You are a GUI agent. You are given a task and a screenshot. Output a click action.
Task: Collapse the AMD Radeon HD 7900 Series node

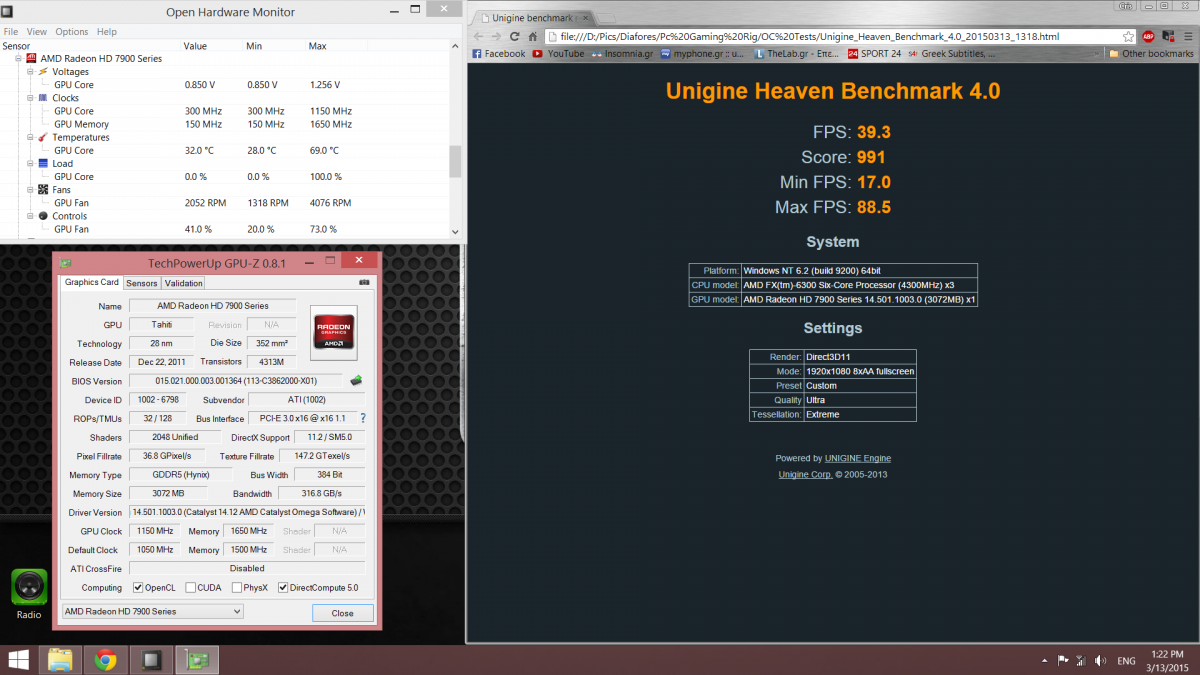coord(18,59)
